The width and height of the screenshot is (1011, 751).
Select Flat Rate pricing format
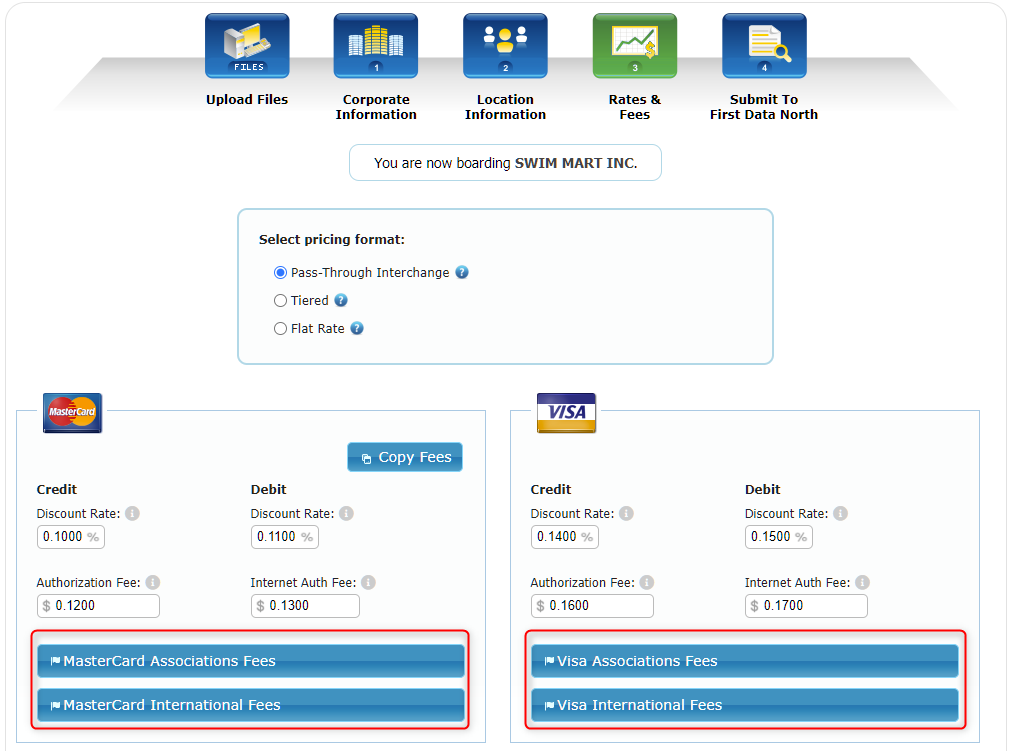point(280,329)
